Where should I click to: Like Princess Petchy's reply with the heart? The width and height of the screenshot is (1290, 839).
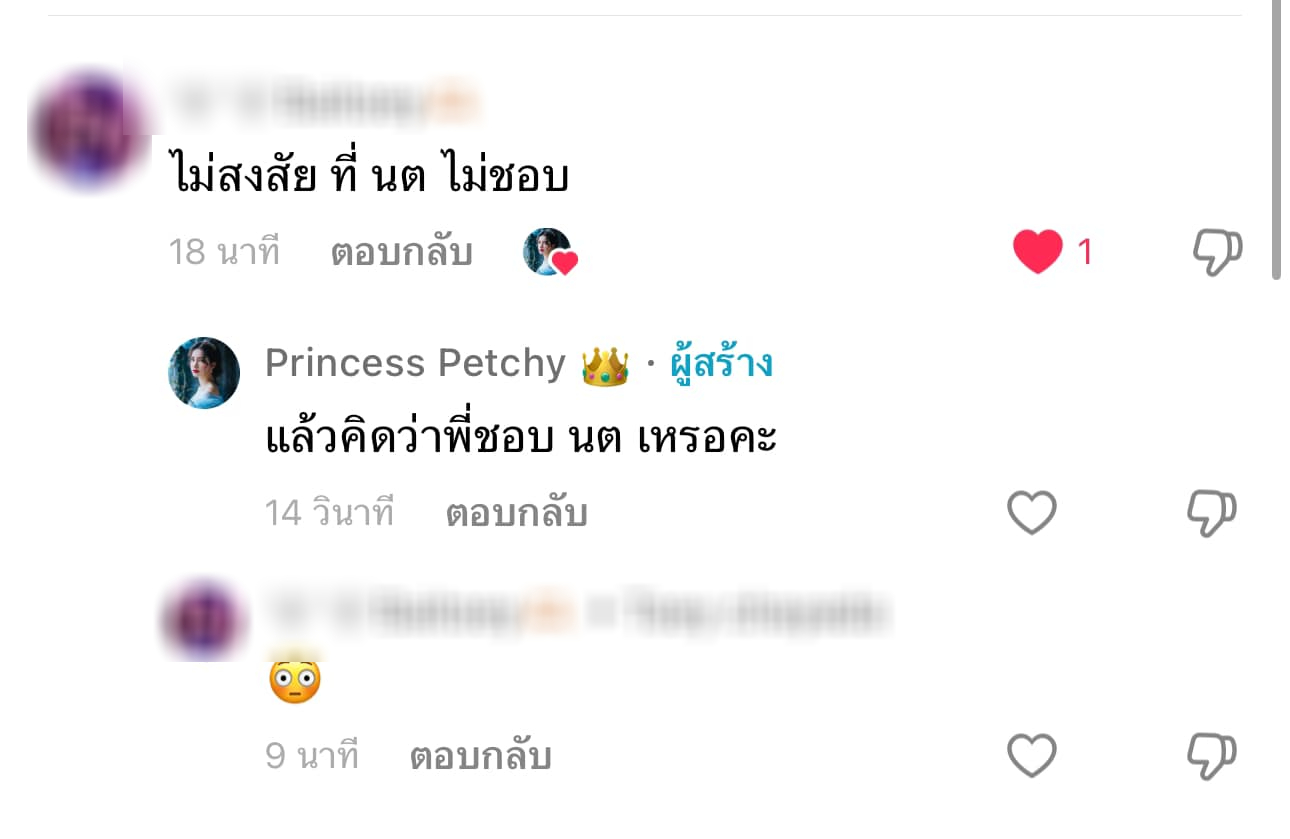pos(1031,513)
